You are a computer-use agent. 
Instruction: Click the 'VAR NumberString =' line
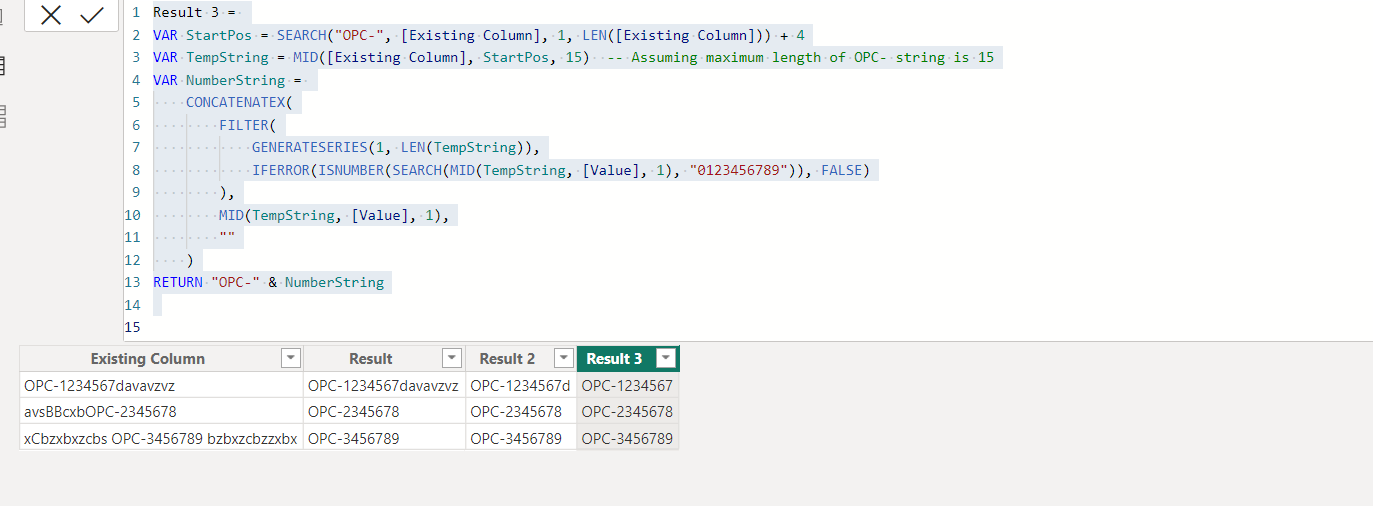[227, 80]
